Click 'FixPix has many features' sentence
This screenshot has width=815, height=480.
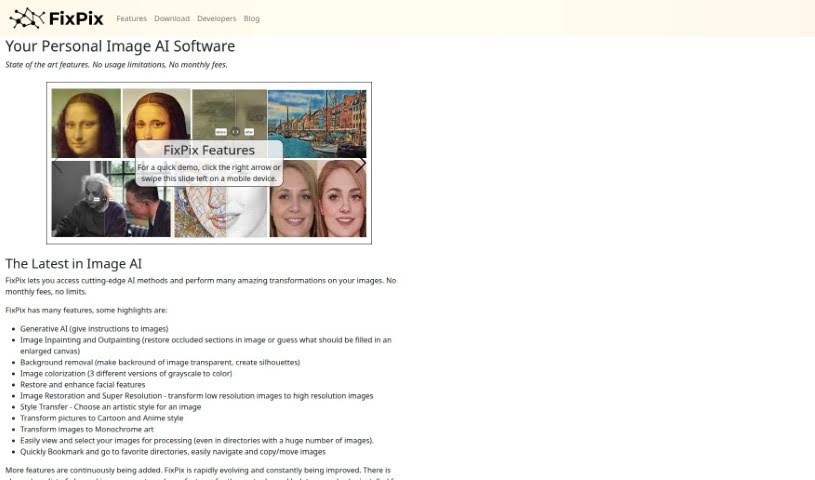pyautogui.click(x=86, y=310)
